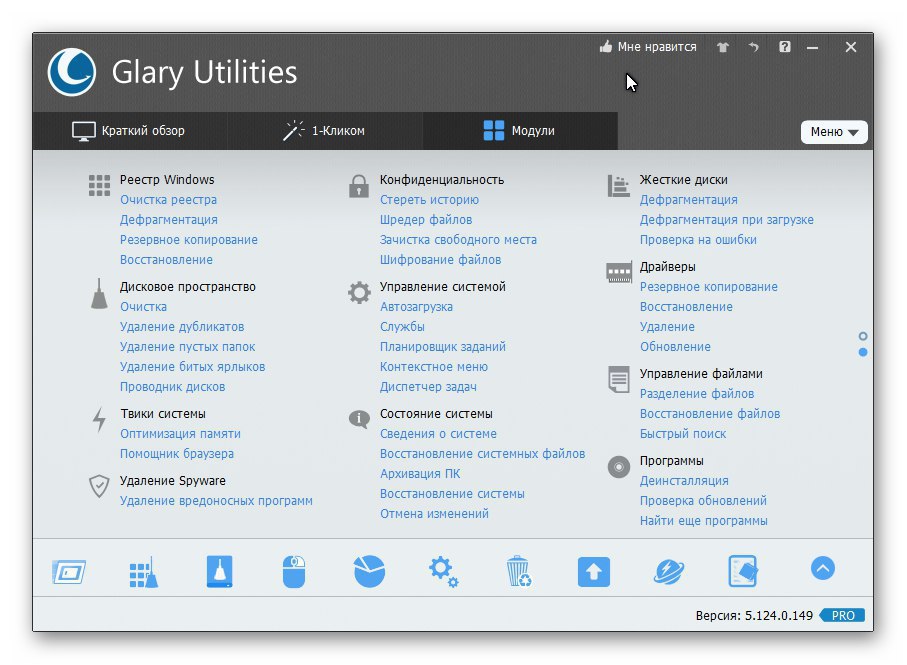Open 'Проводник дисков' link
This screenshot has height=665, width=907.
172,387
